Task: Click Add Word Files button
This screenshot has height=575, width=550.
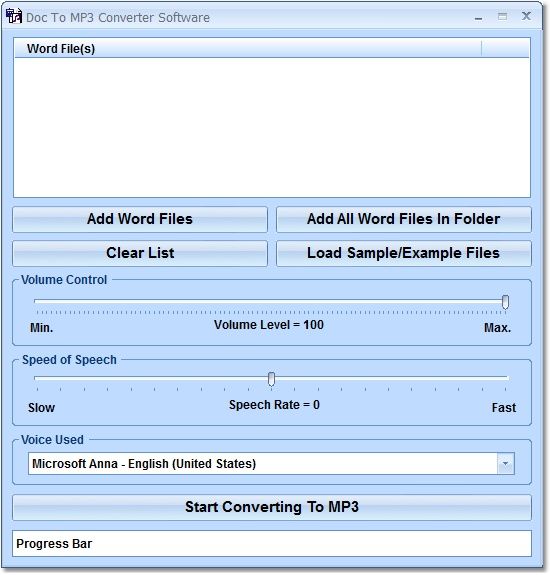Action: tap(140, 219)
